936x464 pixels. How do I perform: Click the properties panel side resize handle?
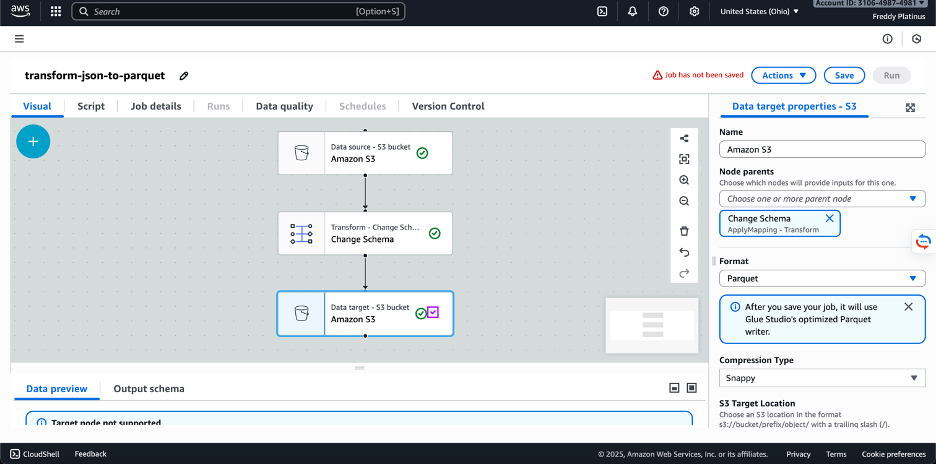coord(713,262)
